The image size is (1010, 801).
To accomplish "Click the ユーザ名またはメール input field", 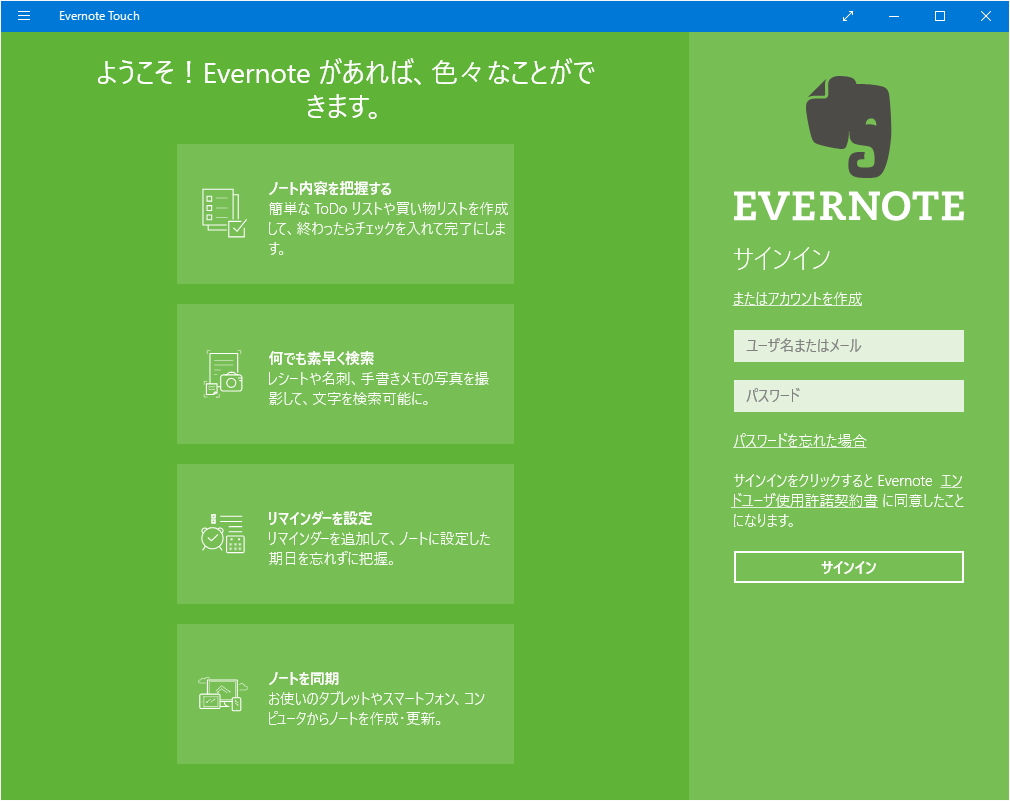I will tap(848, 346).
